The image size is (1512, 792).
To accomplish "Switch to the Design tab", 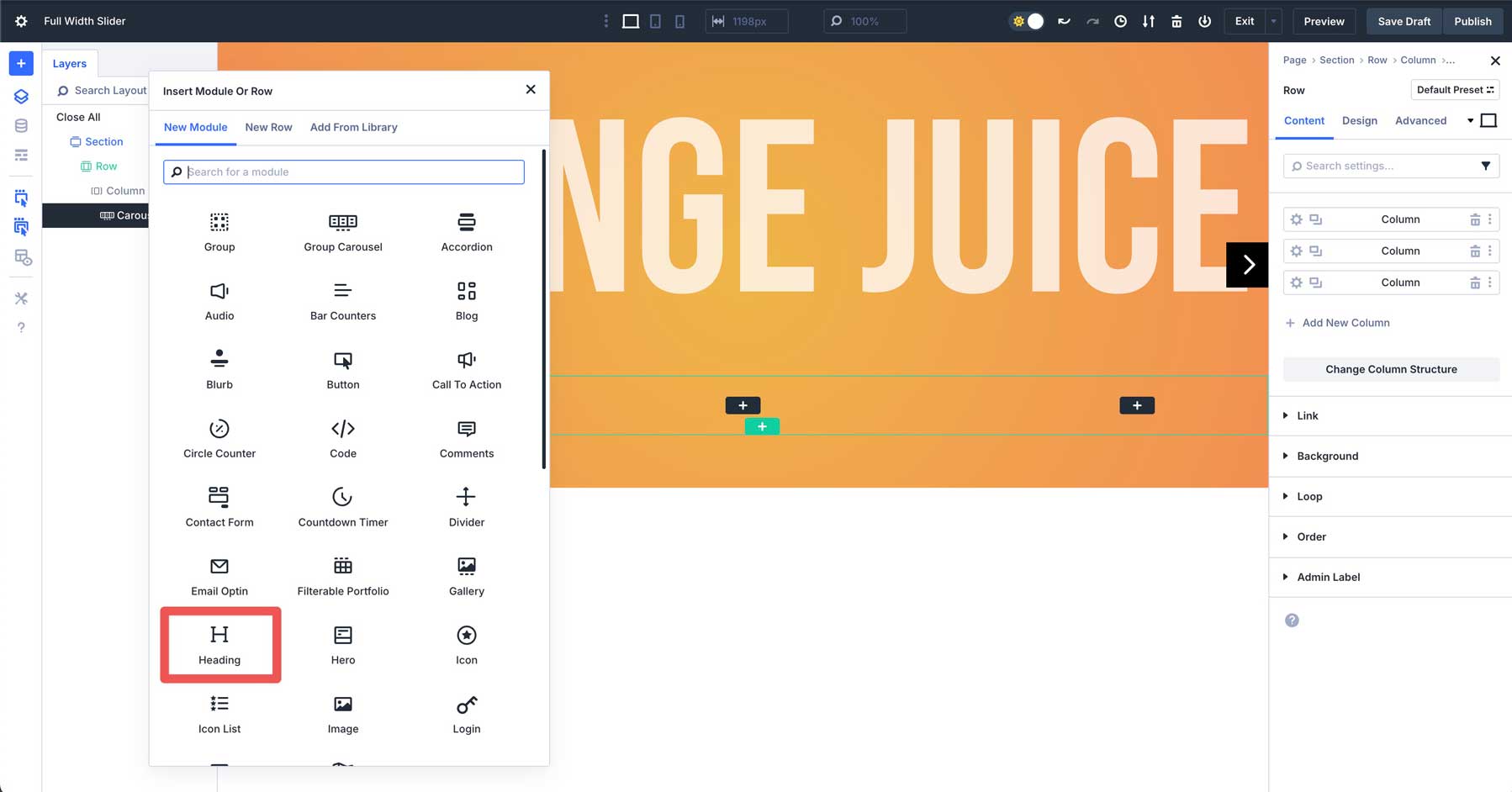I will (x=1360, y=120).
